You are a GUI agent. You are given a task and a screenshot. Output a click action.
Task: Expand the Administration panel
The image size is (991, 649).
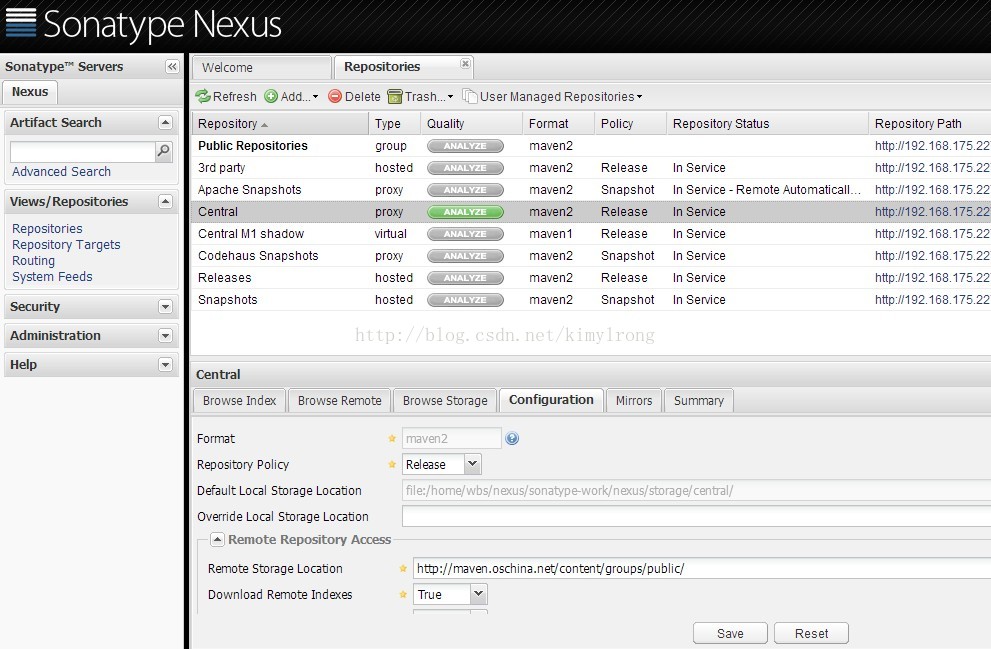(x=165, y=336)
